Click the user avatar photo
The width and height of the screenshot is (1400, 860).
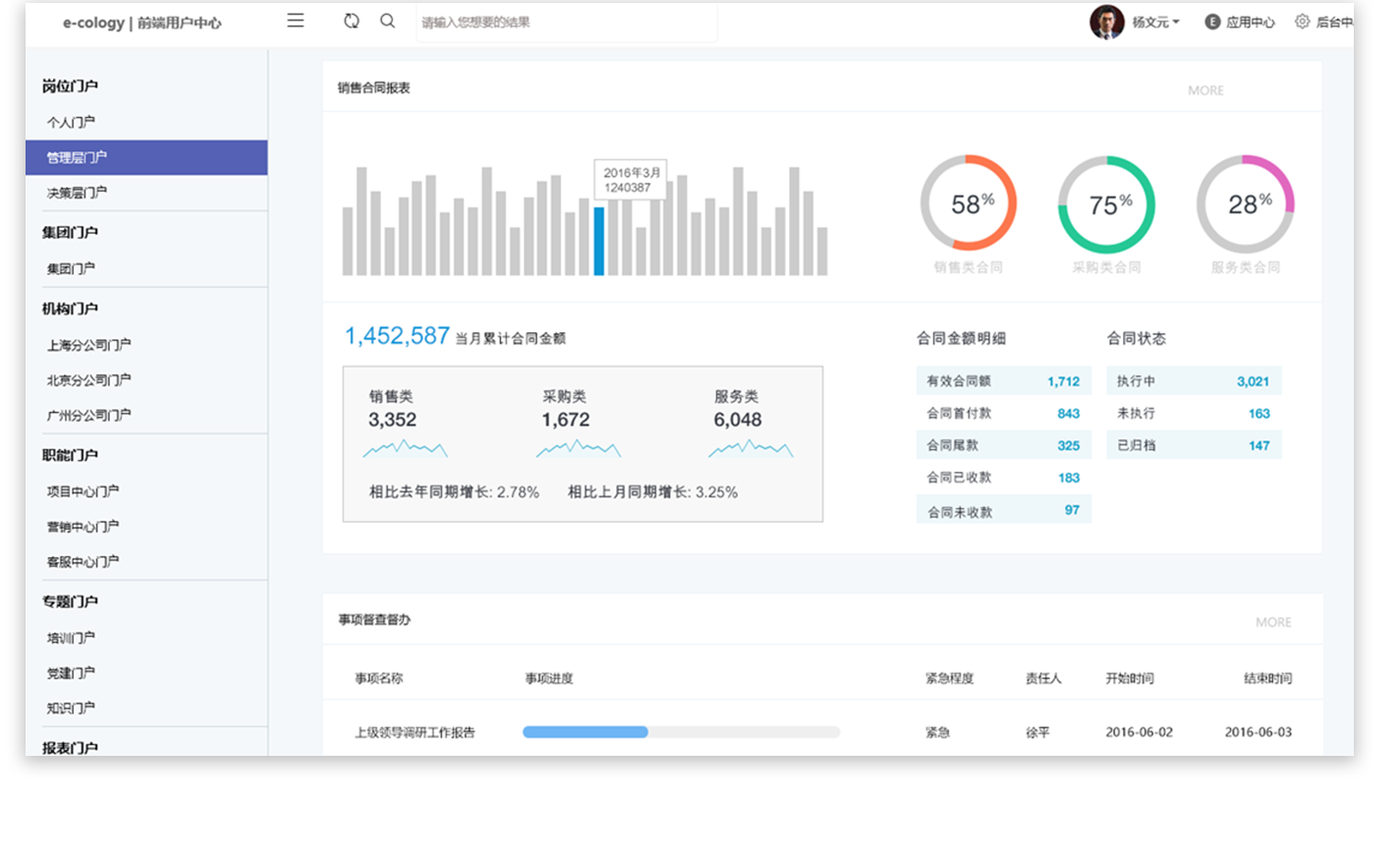tap(1106, 22)
